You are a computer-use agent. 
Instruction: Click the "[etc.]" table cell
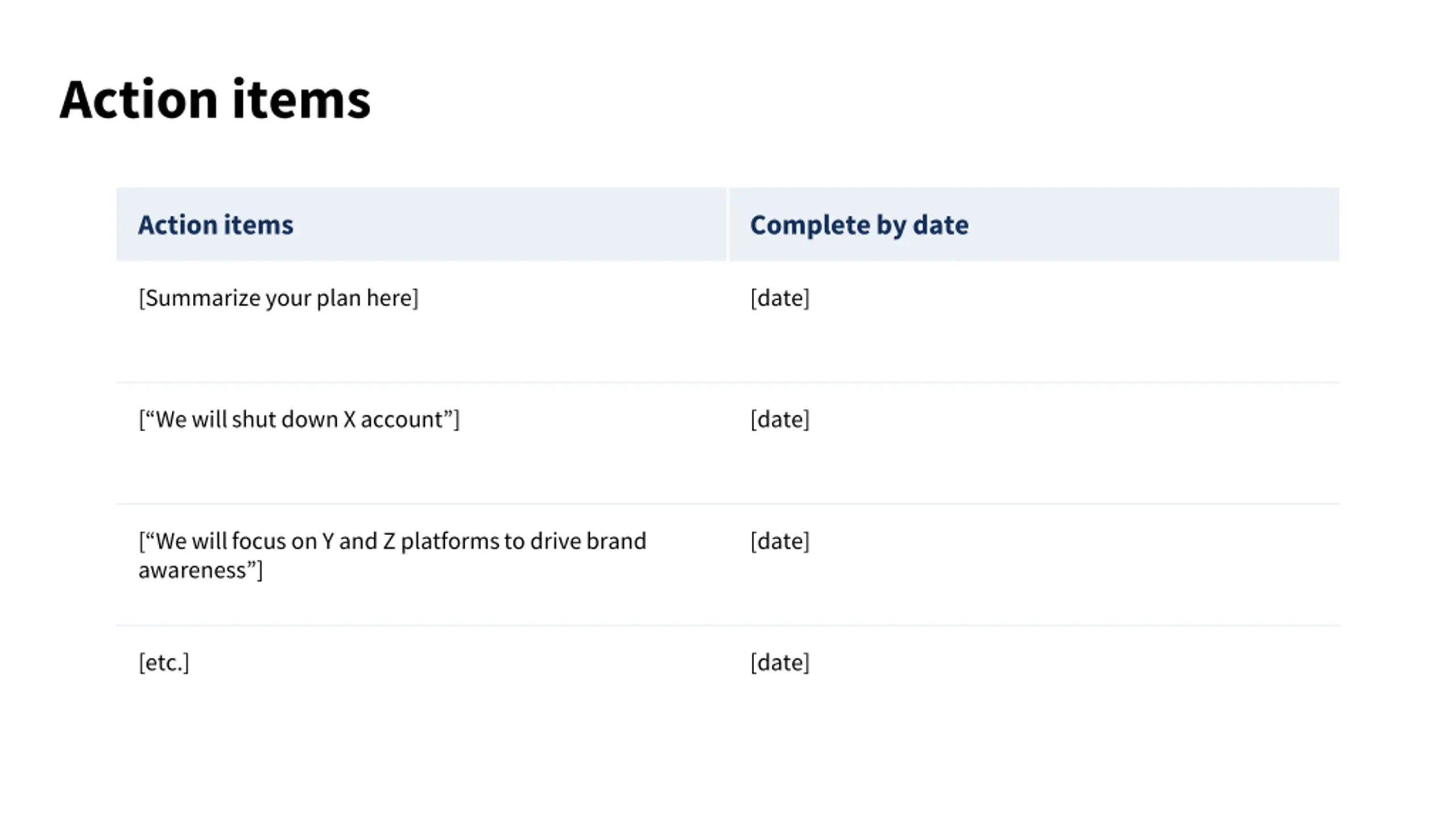[421, 686]
